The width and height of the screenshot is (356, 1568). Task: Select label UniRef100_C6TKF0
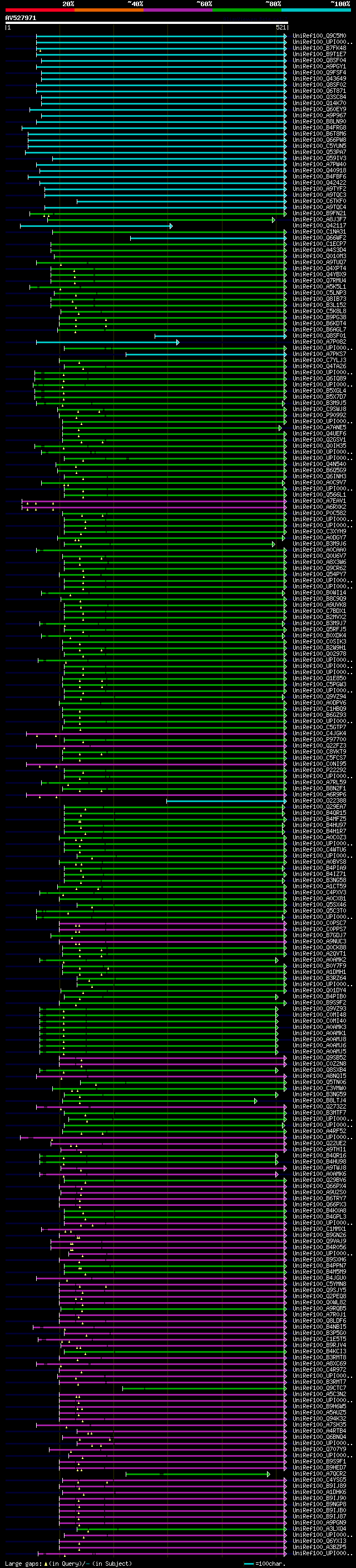coord(319,201)
